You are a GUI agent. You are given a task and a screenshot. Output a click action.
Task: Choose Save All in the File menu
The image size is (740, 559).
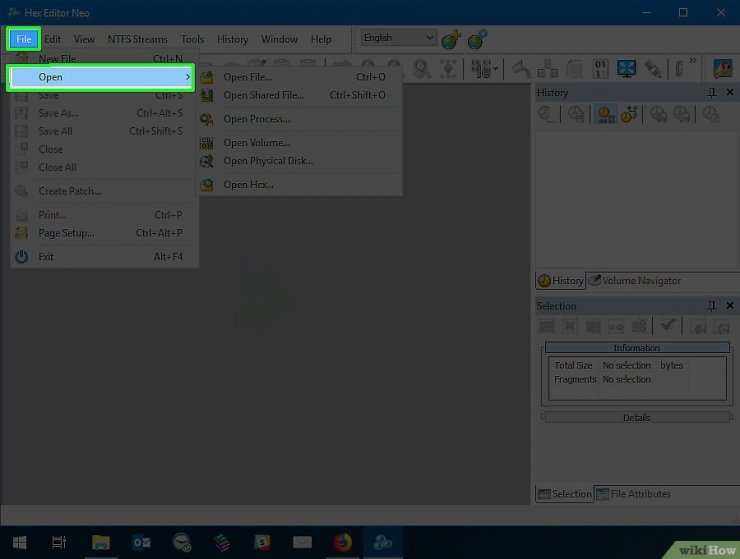pyautogui.click(x=103, y=131)
